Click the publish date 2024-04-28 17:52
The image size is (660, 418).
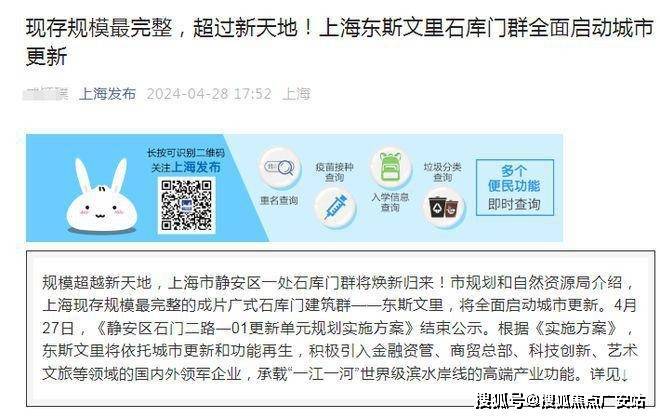[x=209, y=93]
